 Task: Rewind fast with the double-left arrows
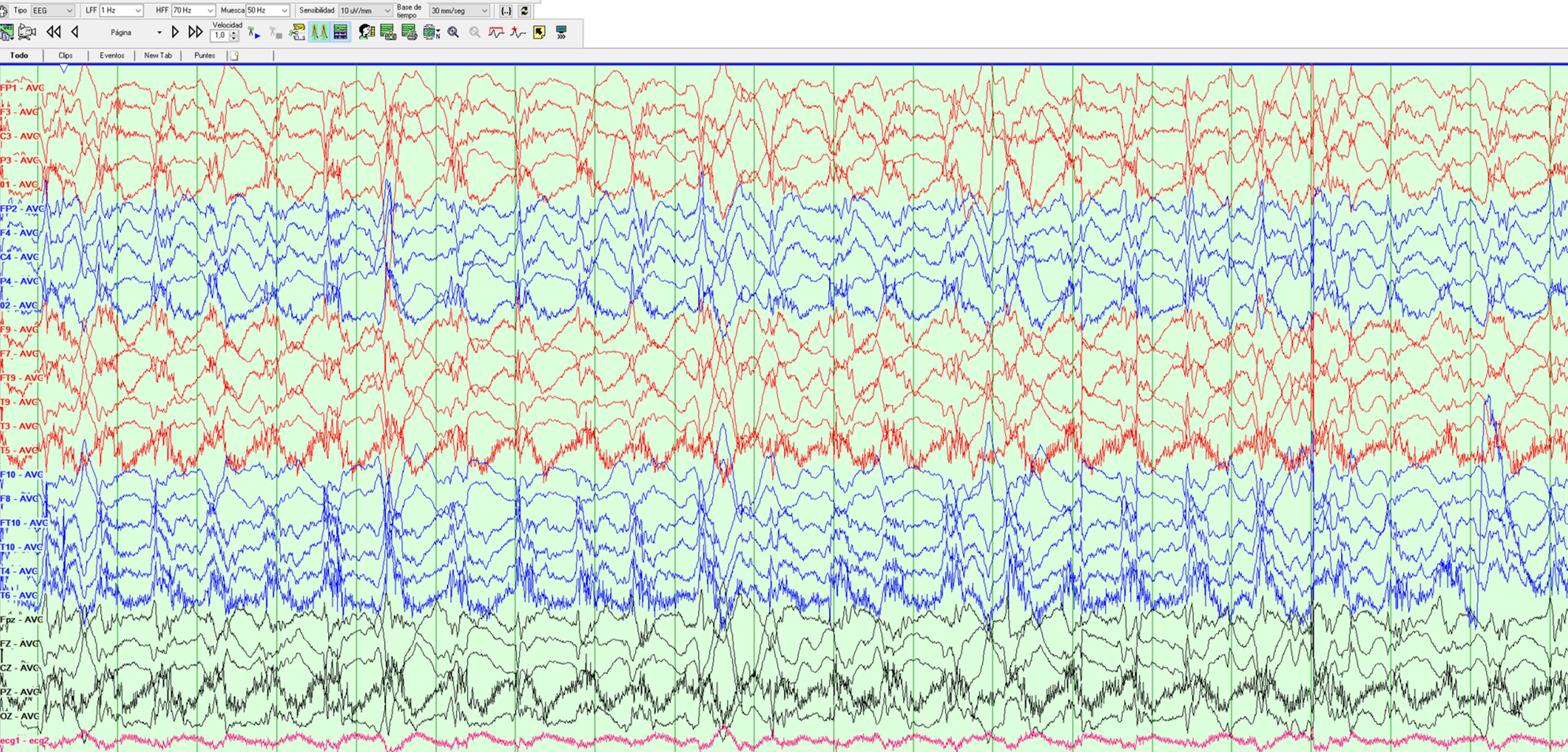[x=53, y=32]
